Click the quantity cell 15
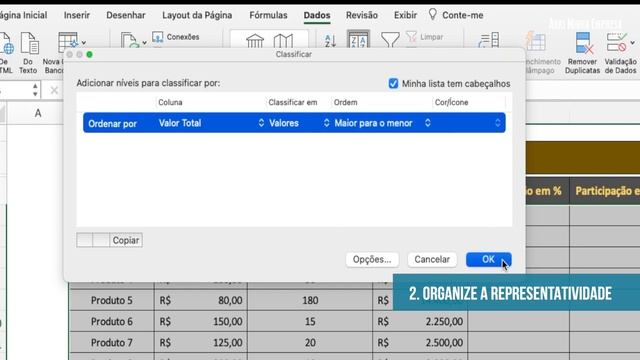The image size is (640, 360). (x=310, y=322)
